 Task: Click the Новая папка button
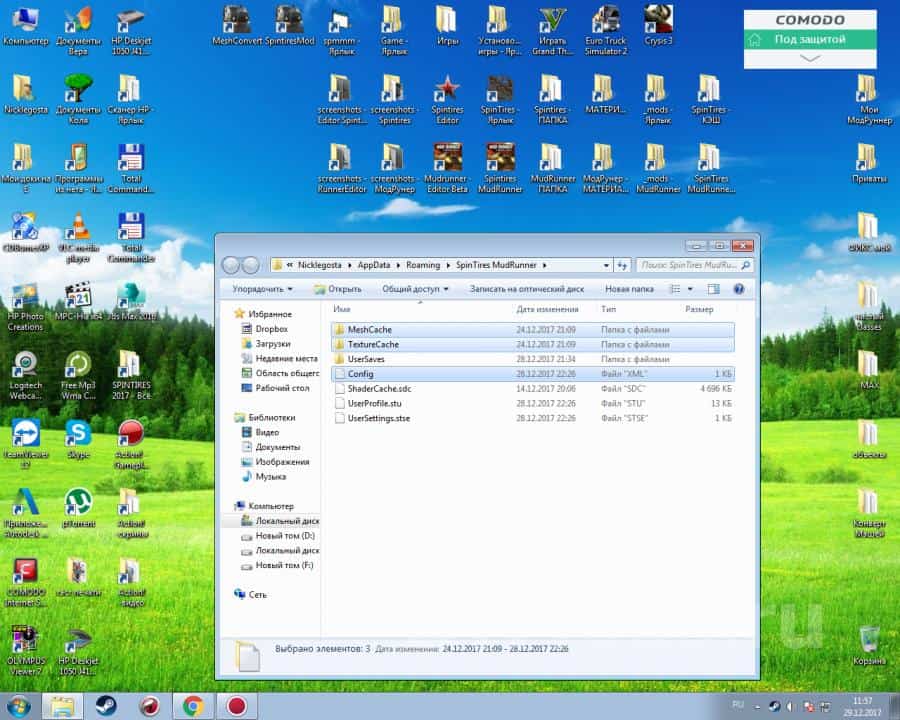coord(629,289)
